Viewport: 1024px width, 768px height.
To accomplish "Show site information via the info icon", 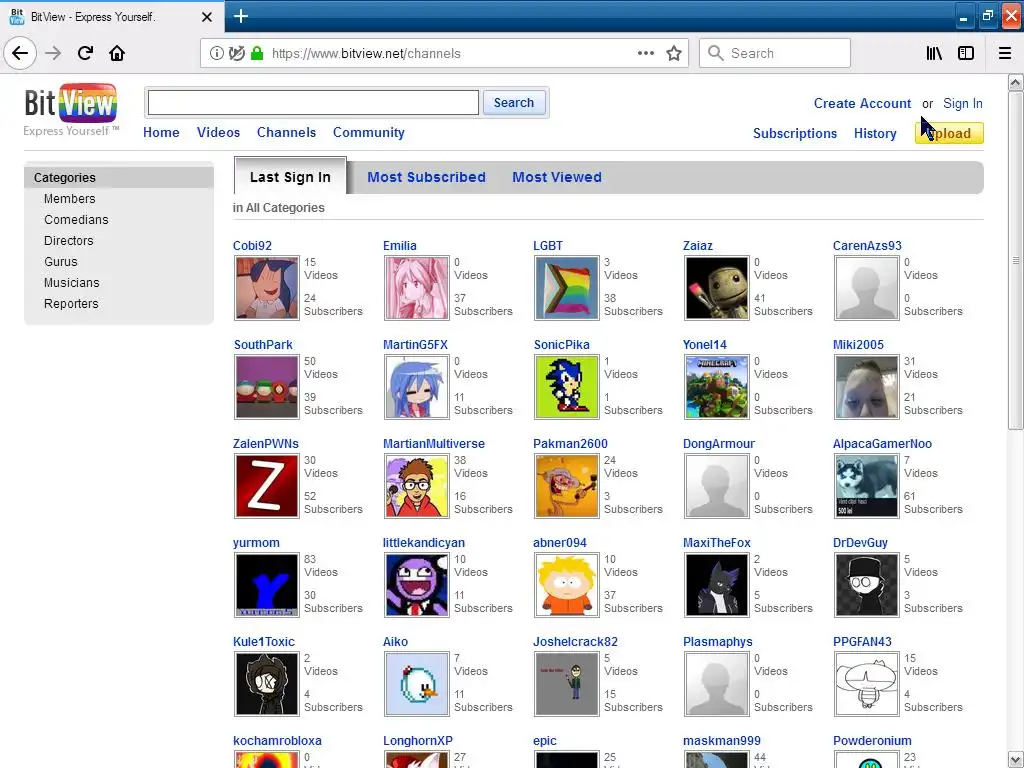I will 216,53.
